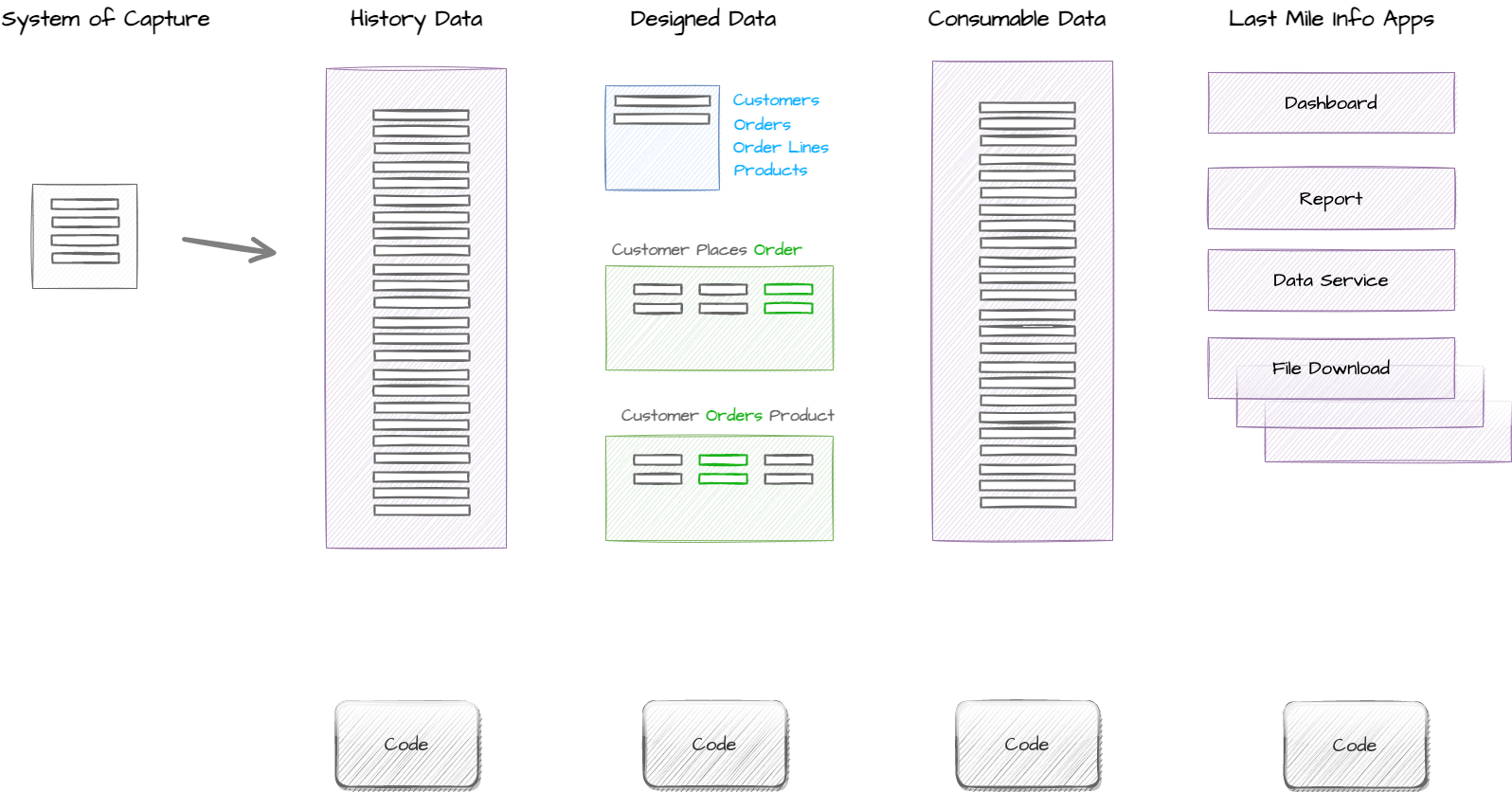Click the Dashboard box
Image resolution: width=1512 pixels, height=792 pixels.
click(x=1331, y=103)
